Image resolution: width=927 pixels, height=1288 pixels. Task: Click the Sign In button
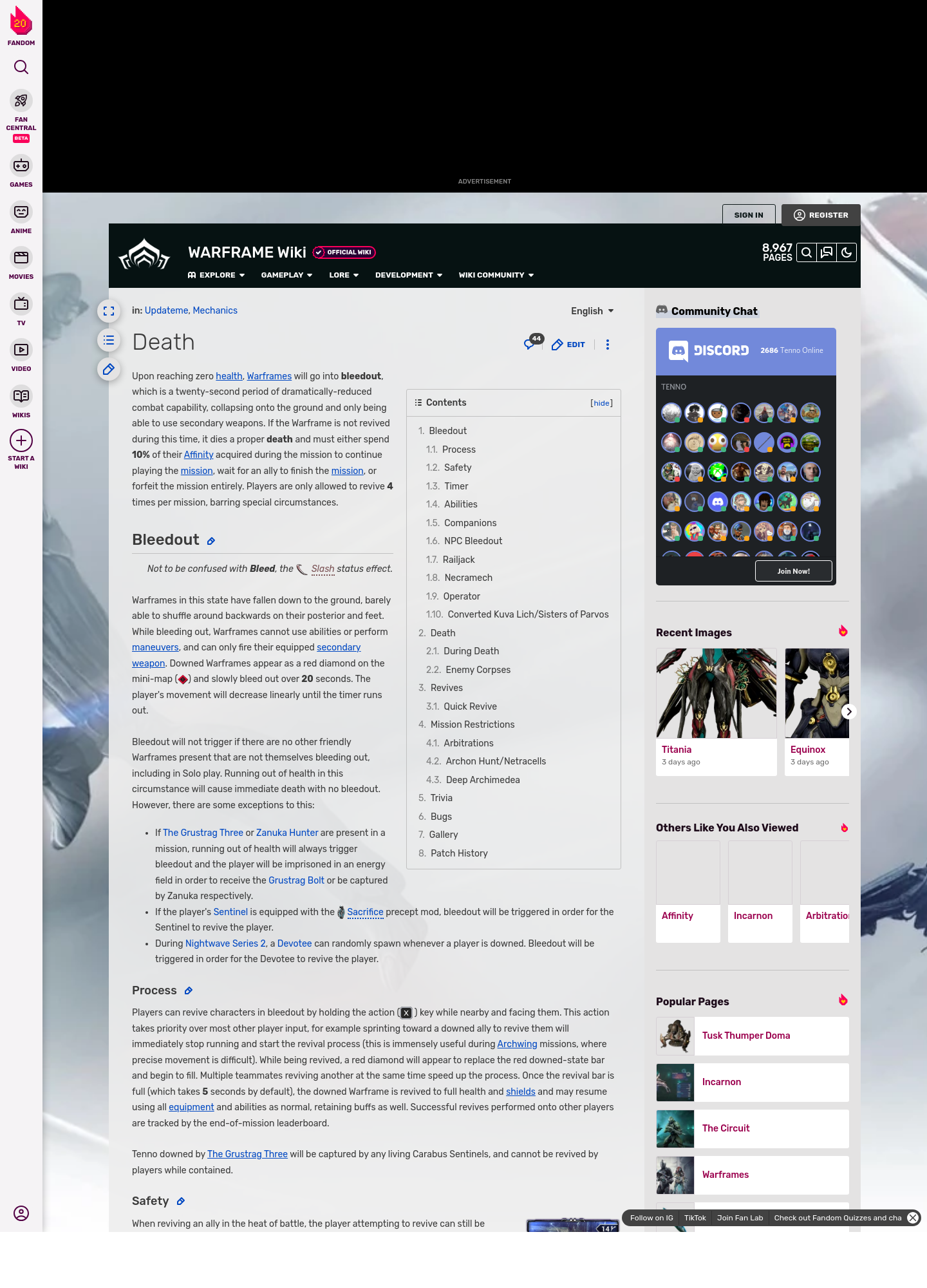click(x=749, y=215)
